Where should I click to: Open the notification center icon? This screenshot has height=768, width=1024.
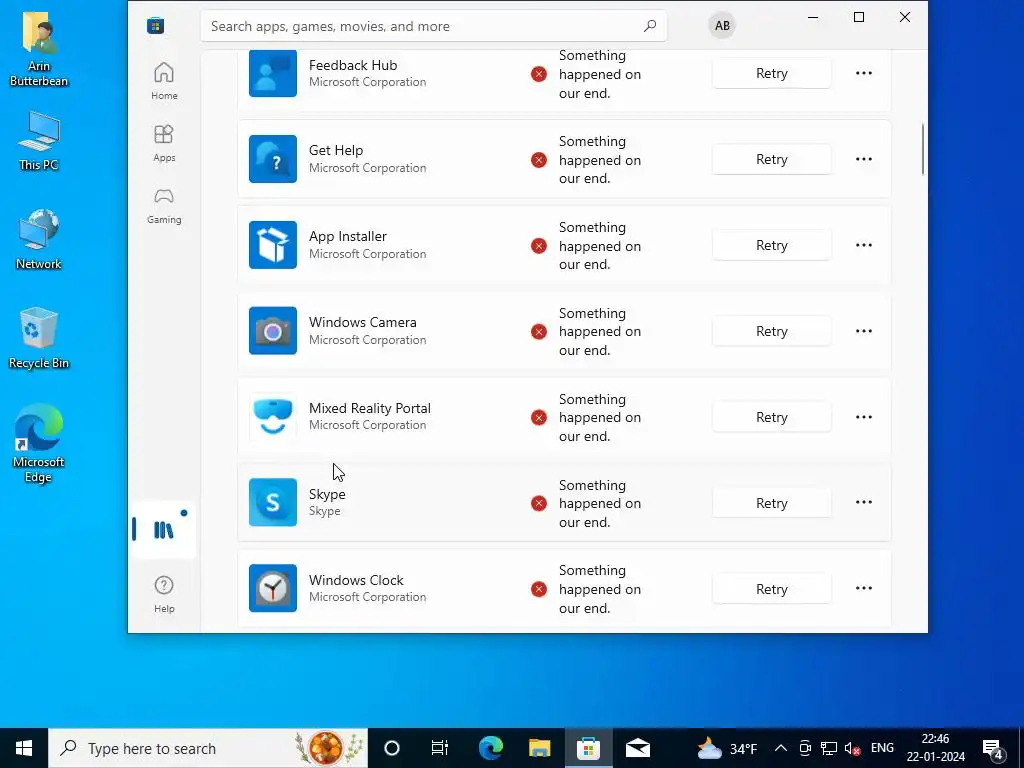(x=993, y=748)
